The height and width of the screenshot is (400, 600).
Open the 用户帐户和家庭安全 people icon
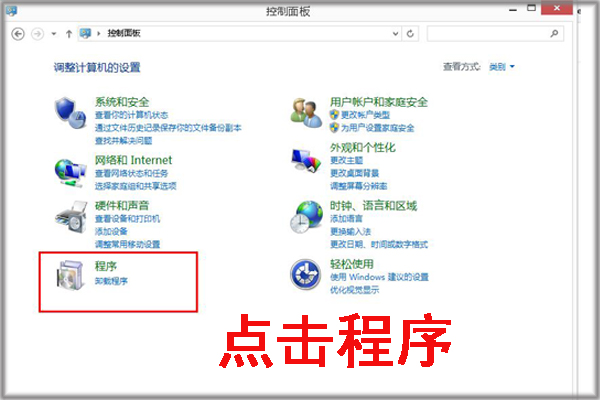click(306, 113)
